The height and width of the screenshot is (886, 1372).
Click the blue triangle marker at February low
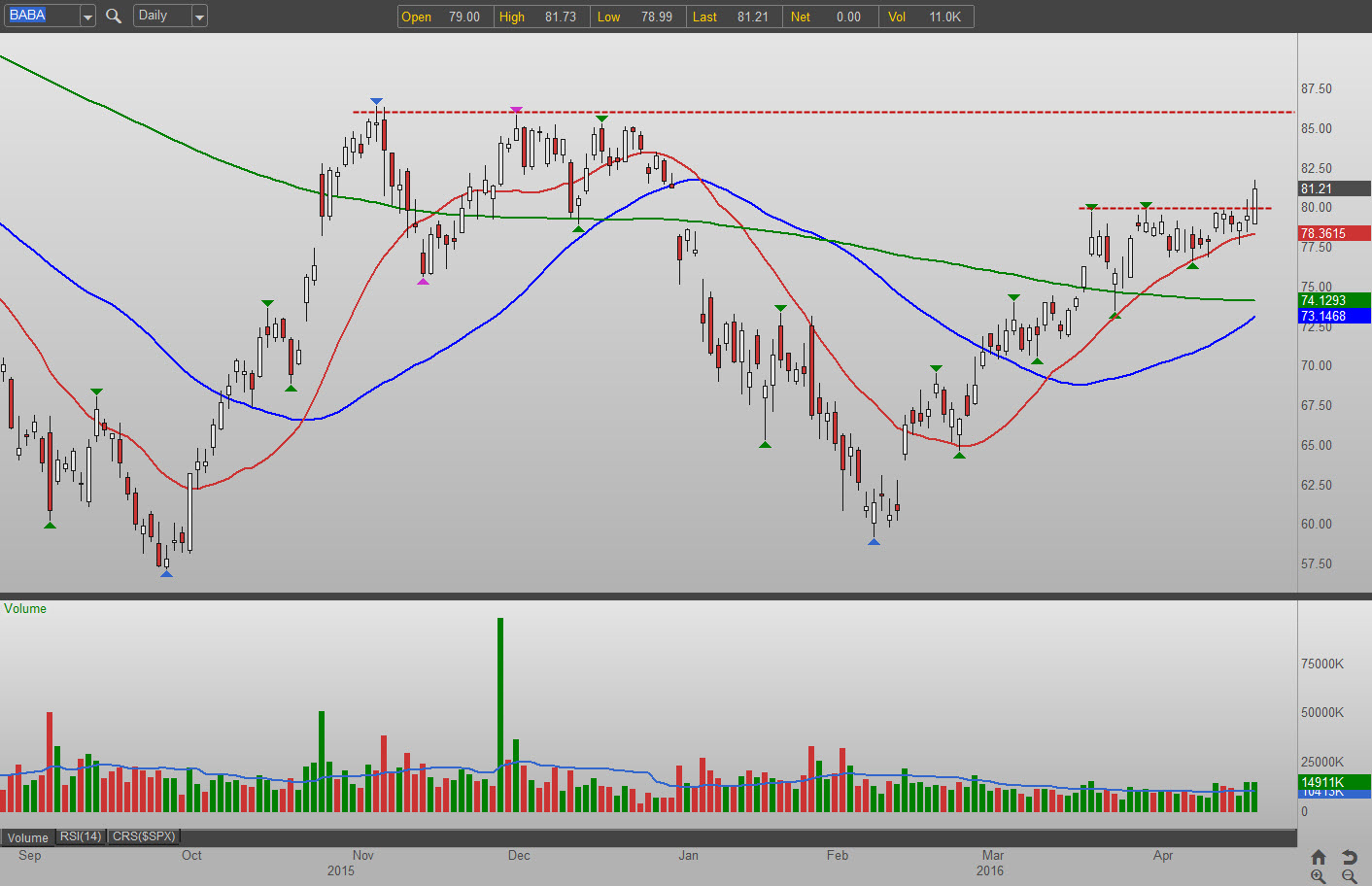click(874, 541)
